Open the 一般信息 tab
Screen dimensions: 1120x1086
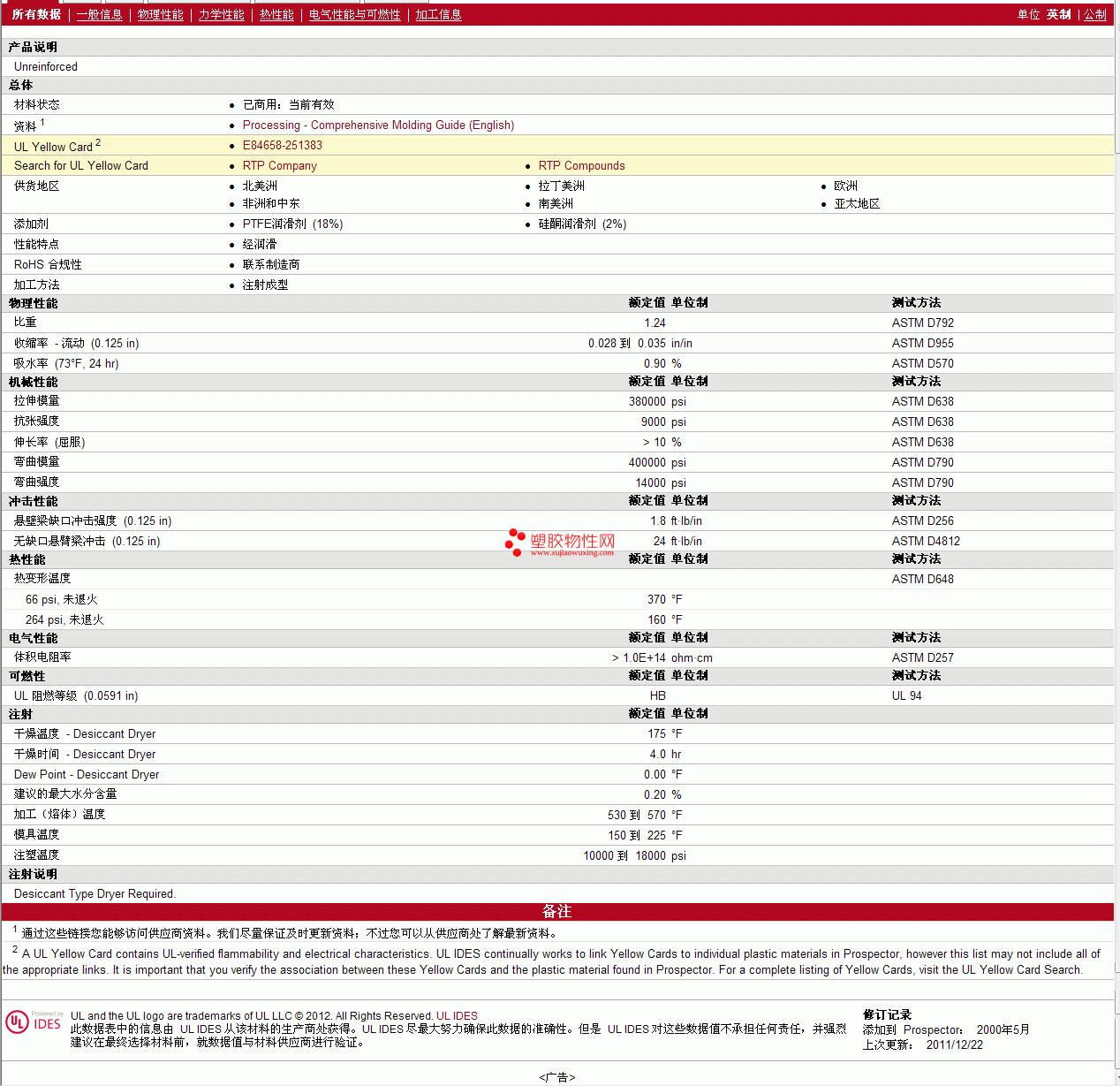tap(100, 15)
